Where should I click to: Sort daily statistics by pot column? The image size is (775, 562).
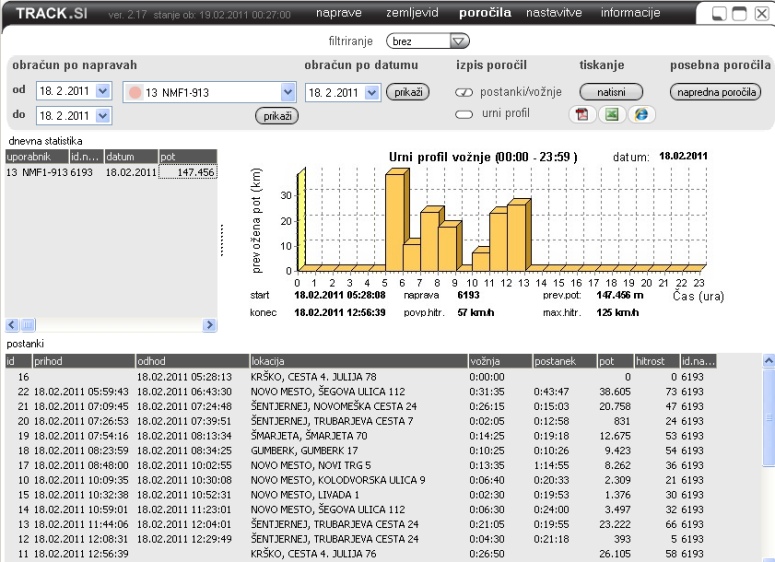188,157
